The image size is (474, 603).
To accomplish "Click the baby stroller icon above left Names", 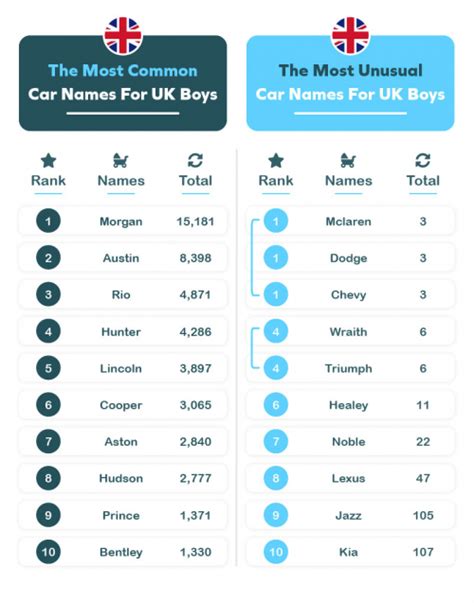I will click(121, 161).
